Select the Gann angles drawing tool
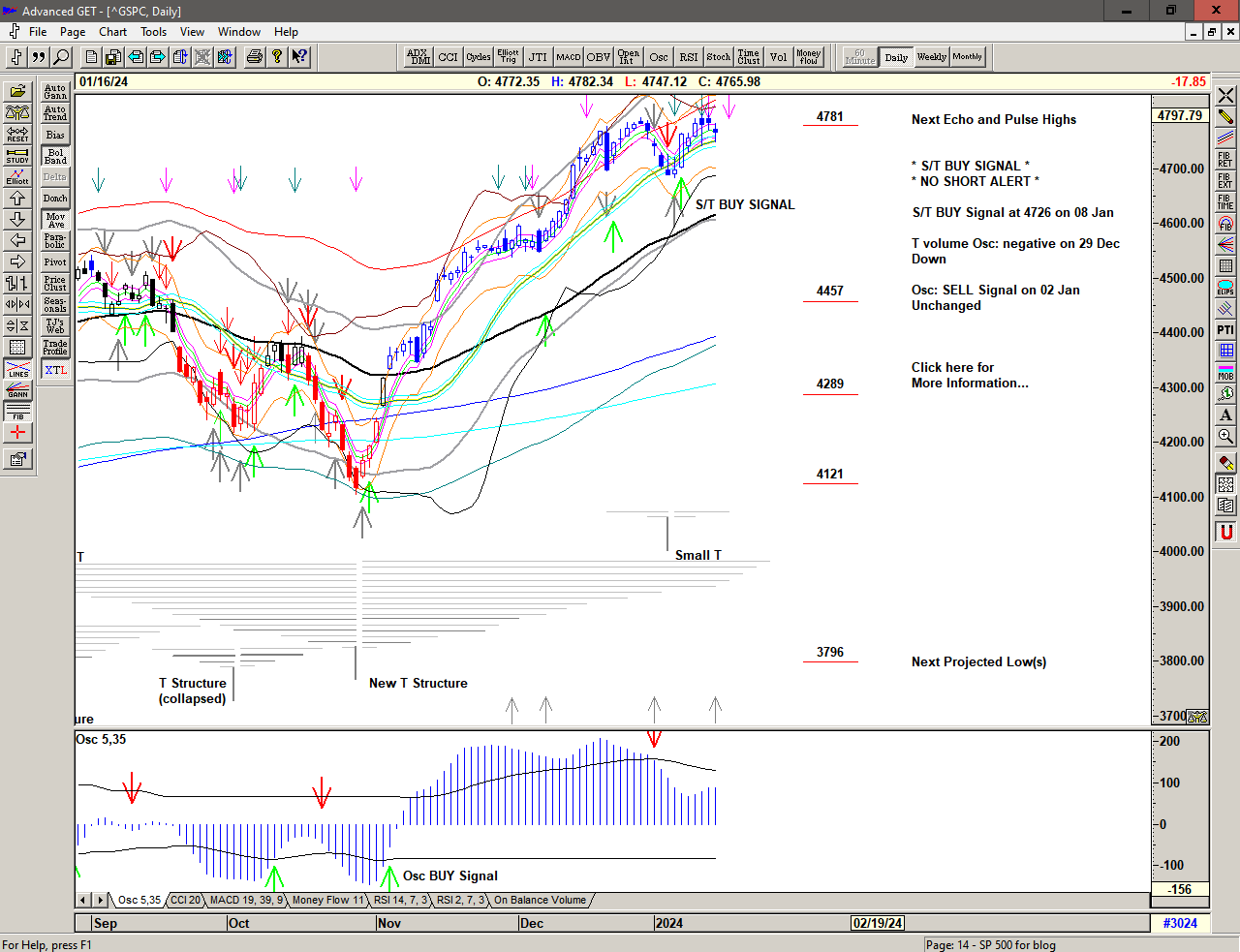Image resolution: width=1240 pixels, height=952 pixels. point(17,390)
